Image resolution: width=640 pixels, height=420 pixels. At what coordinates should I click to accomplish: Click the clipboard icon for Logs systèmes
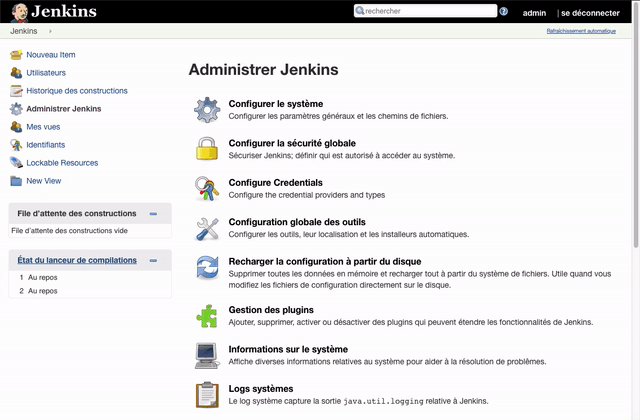coord(207,395)
